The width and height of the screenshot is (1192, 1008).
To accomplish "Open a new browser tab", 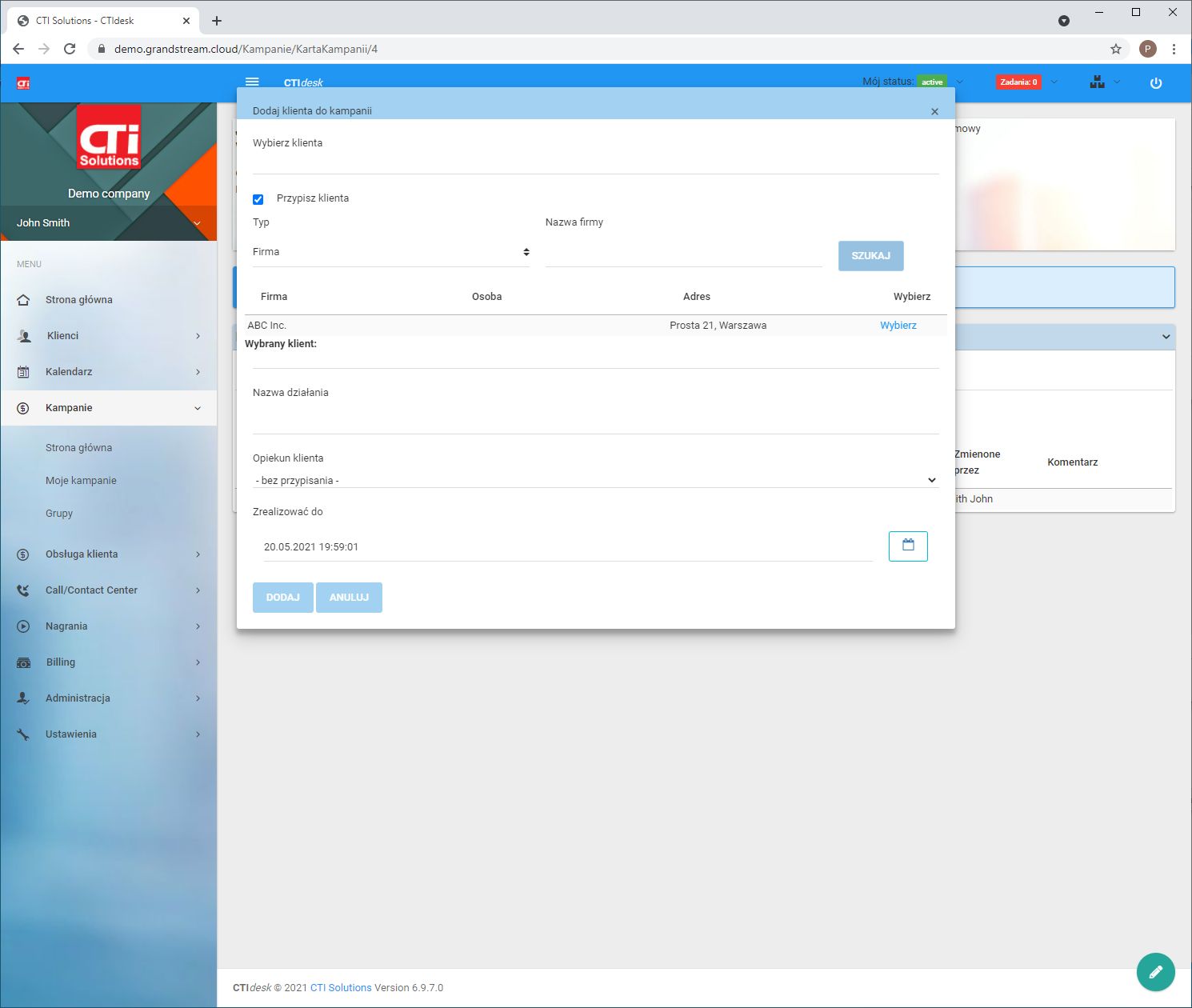I will 217,21.
